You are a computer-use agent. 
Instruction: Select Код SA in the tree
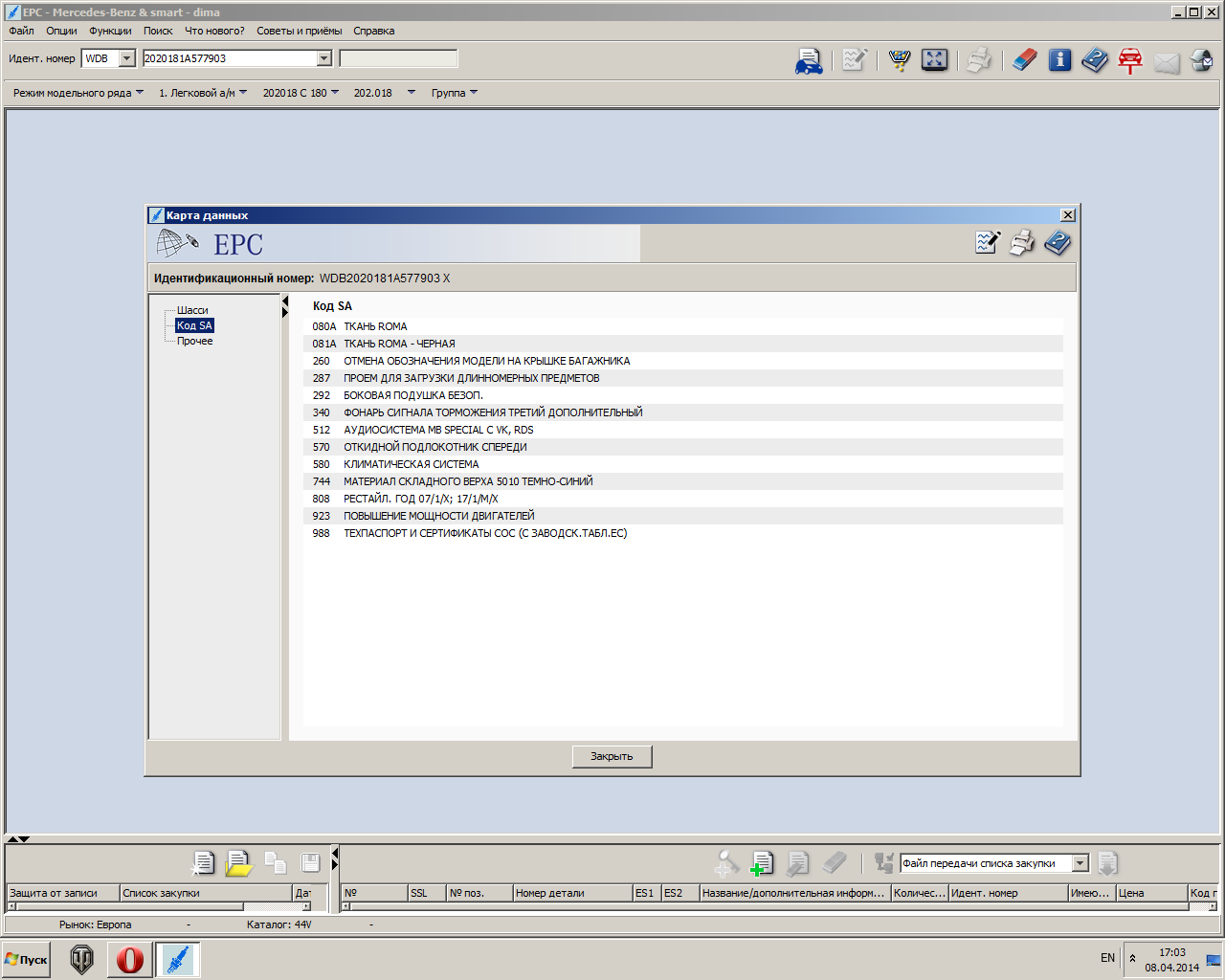(x=194, y=325)
